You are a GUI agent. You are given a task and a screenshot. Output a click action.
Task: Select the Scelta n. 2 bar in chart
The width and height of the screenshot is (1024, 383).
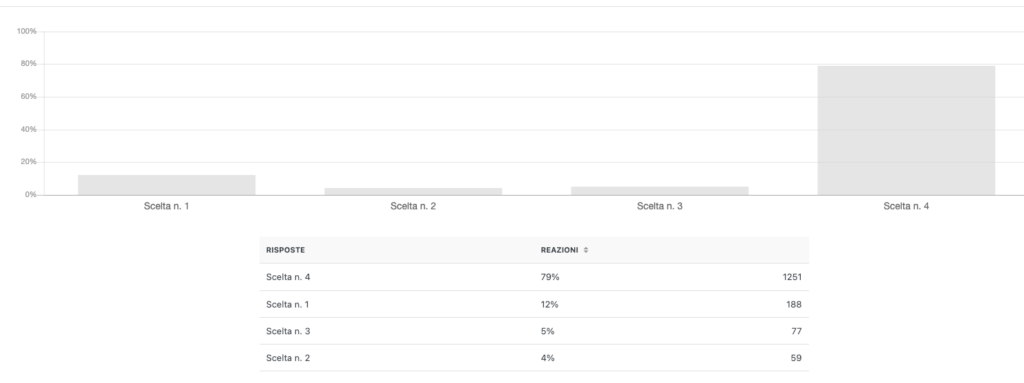tap(413, 192)
